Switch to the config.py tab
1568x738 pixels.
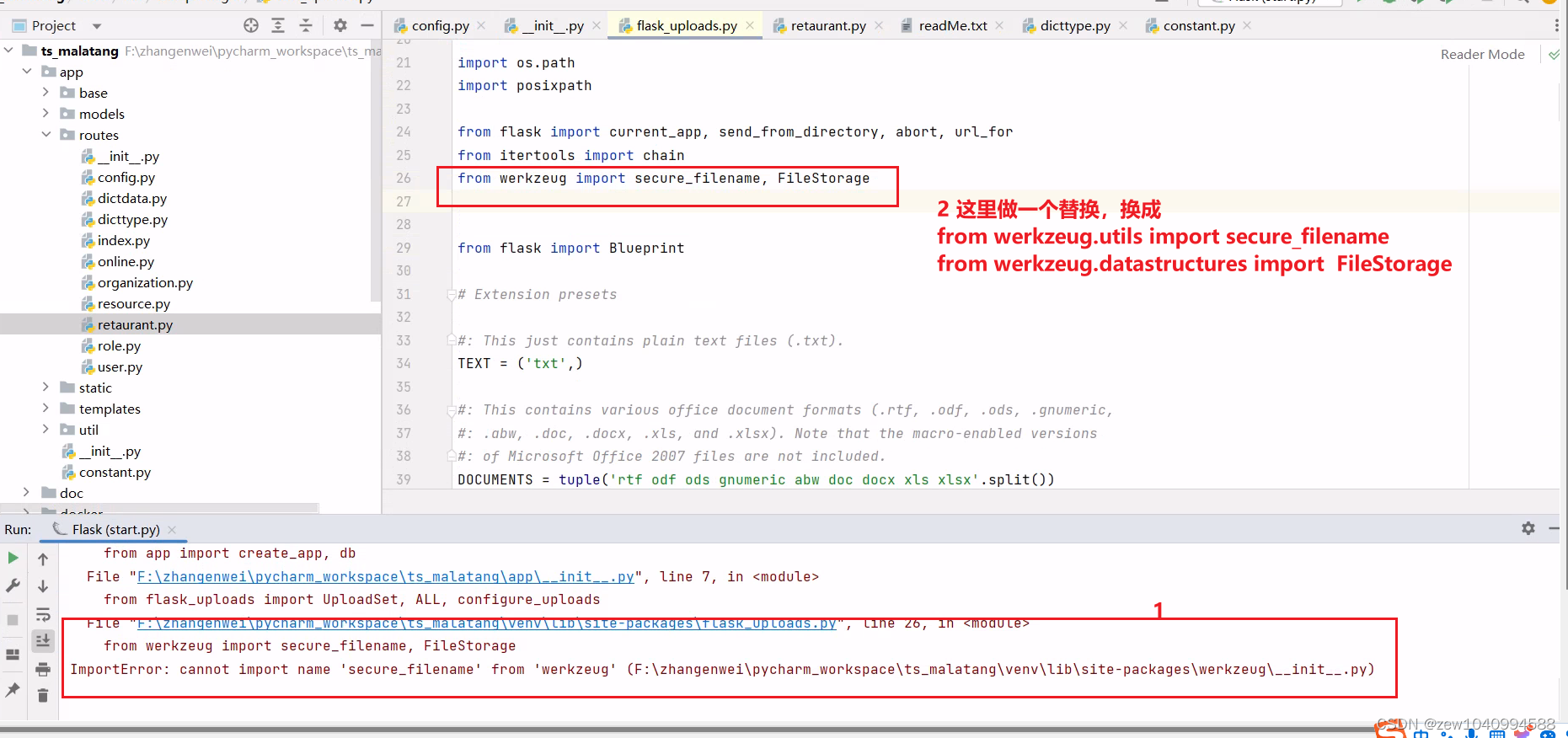click(x=439, y=26)
